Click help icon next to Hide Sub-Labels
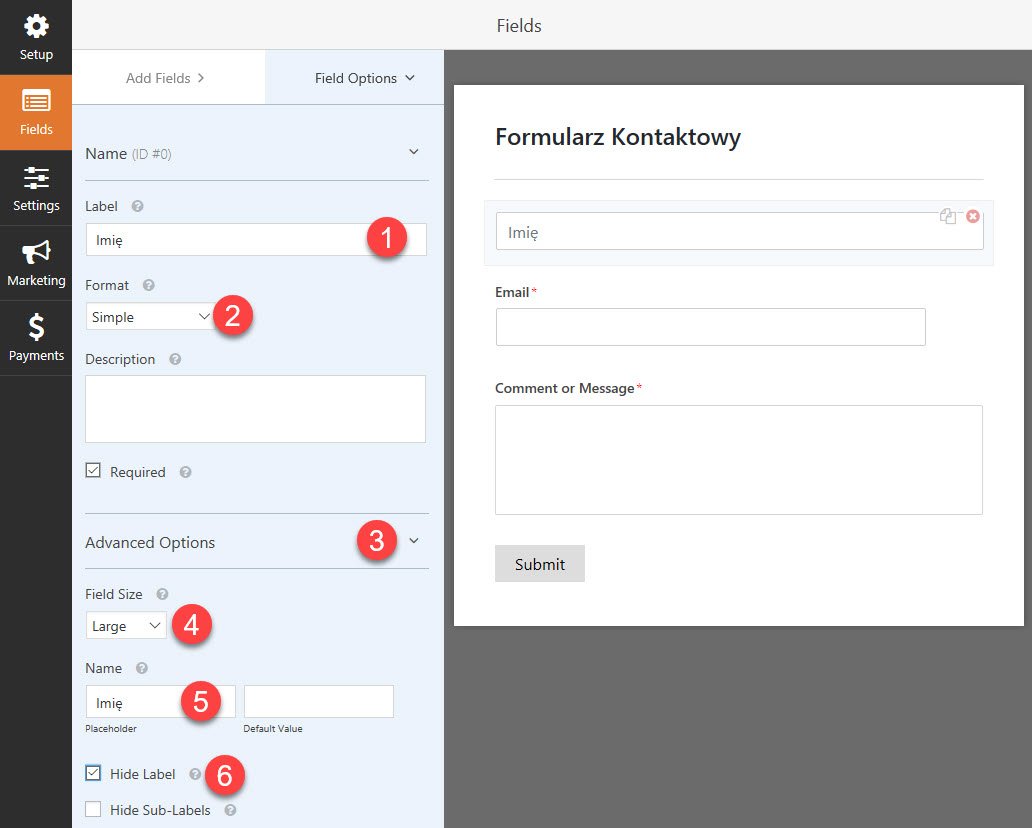This screenshot has height=828, width=1032. click(230, 810)
